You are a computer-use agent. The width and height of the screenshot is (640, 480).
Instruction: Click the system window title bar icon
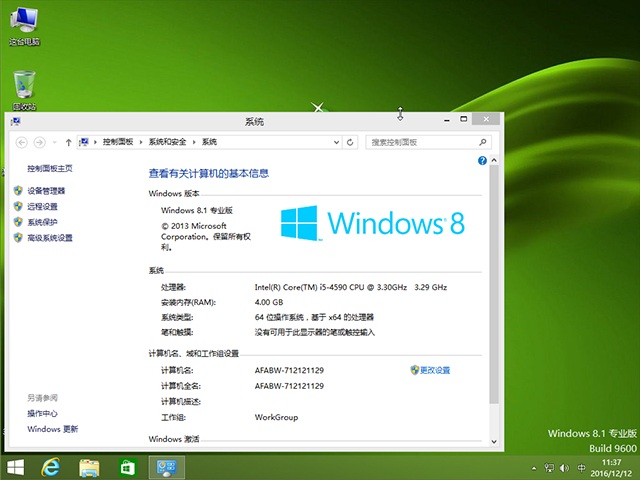point(16,121)
